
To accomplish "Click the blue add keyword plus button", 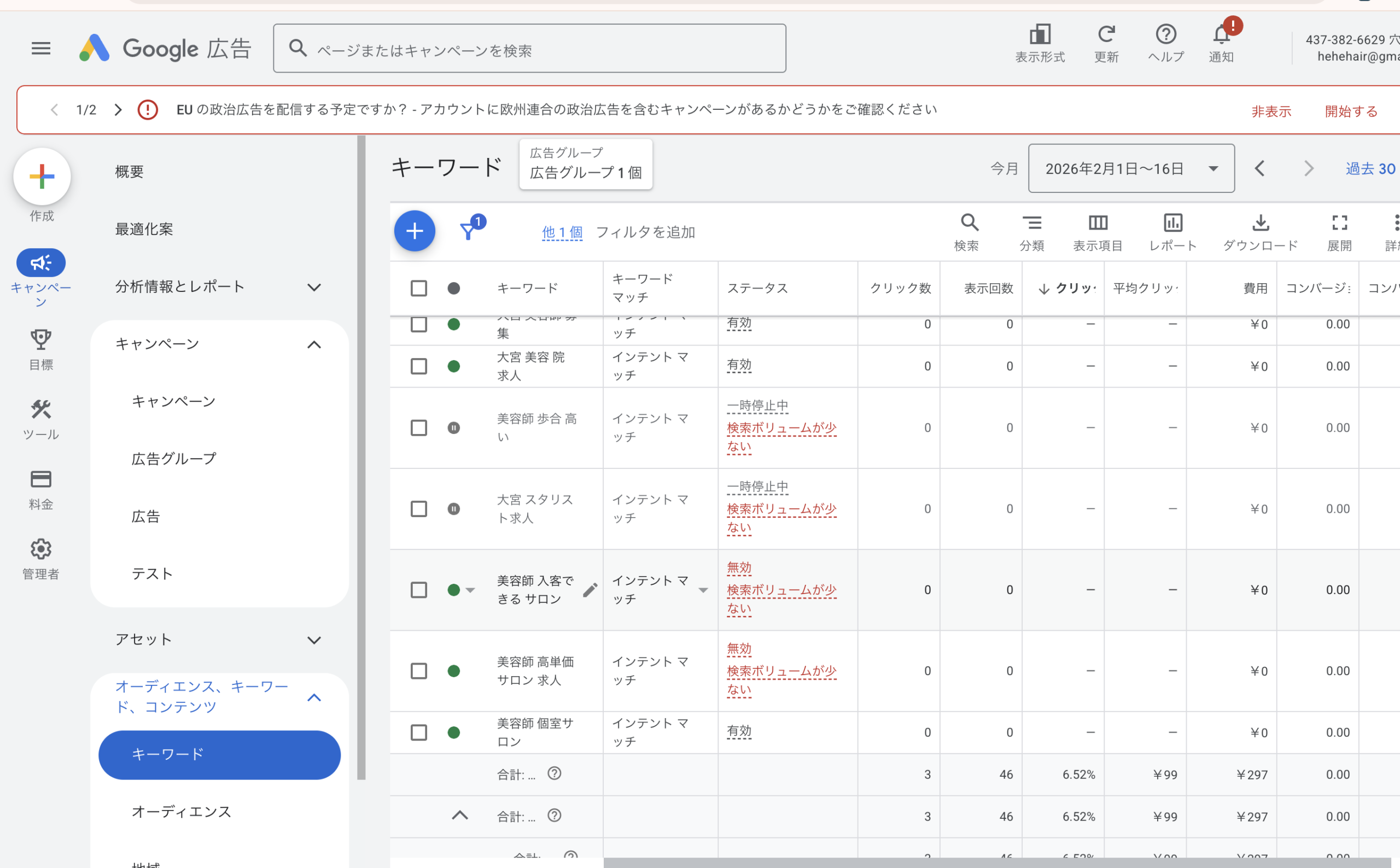I will pos(414,231).
